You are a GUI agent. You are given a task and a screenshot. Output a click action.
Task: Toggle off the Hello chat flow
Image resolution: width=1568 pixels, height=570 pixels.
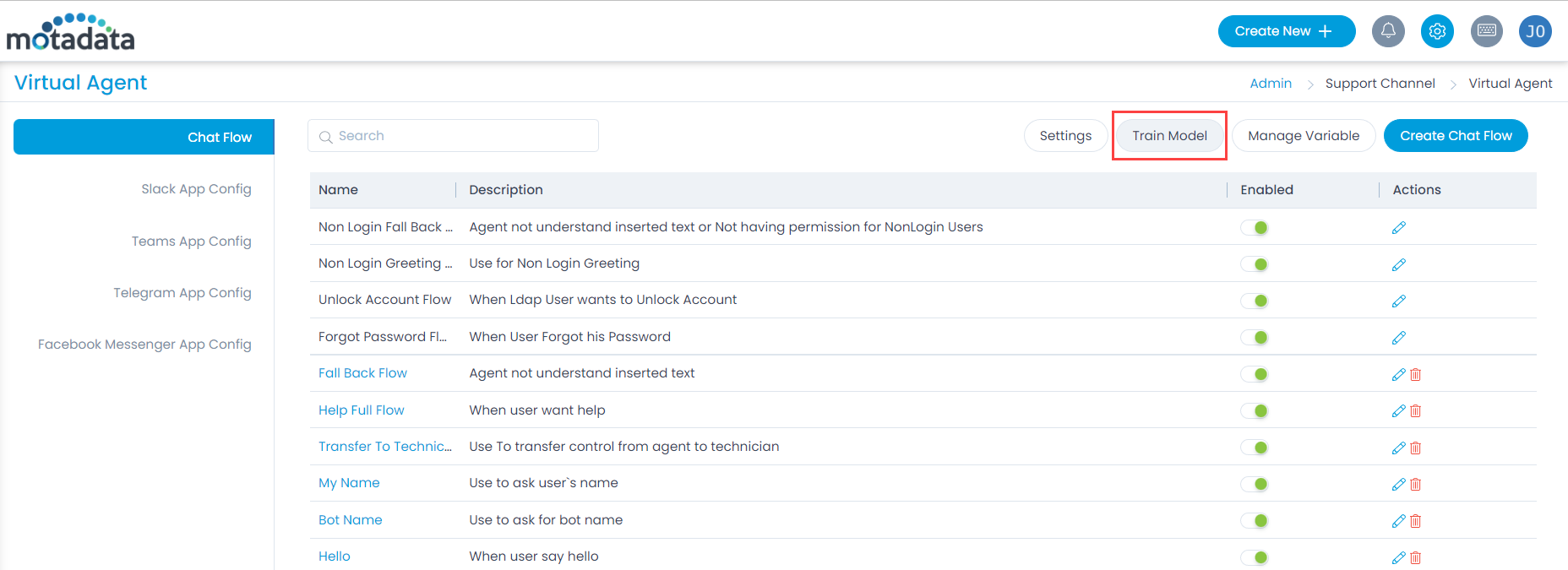pyautogui.click(x=1255, y=557)
